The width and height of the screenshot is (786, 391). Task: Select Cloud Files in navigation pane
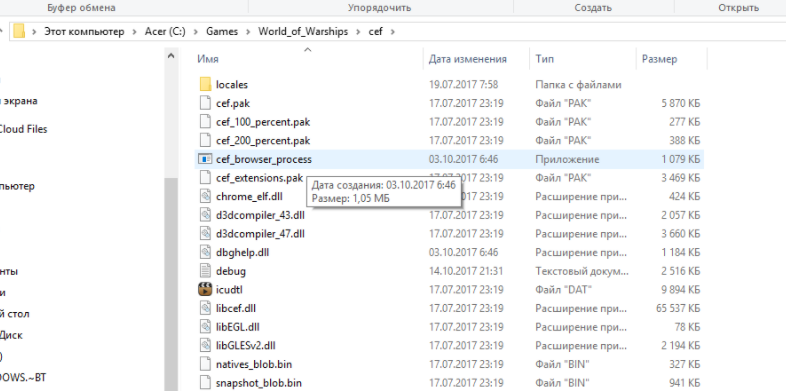23,129
